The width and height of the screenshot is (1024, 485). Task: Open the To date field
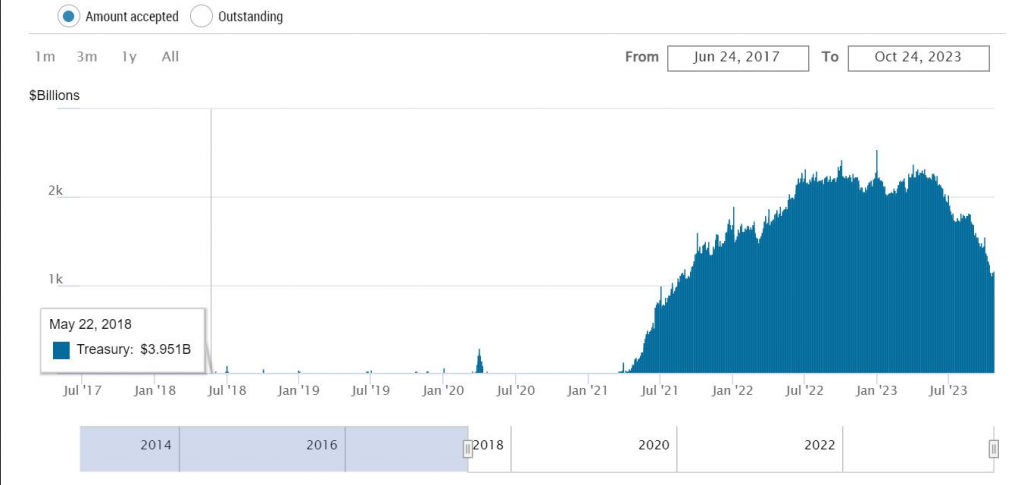(x=918, y=57)
